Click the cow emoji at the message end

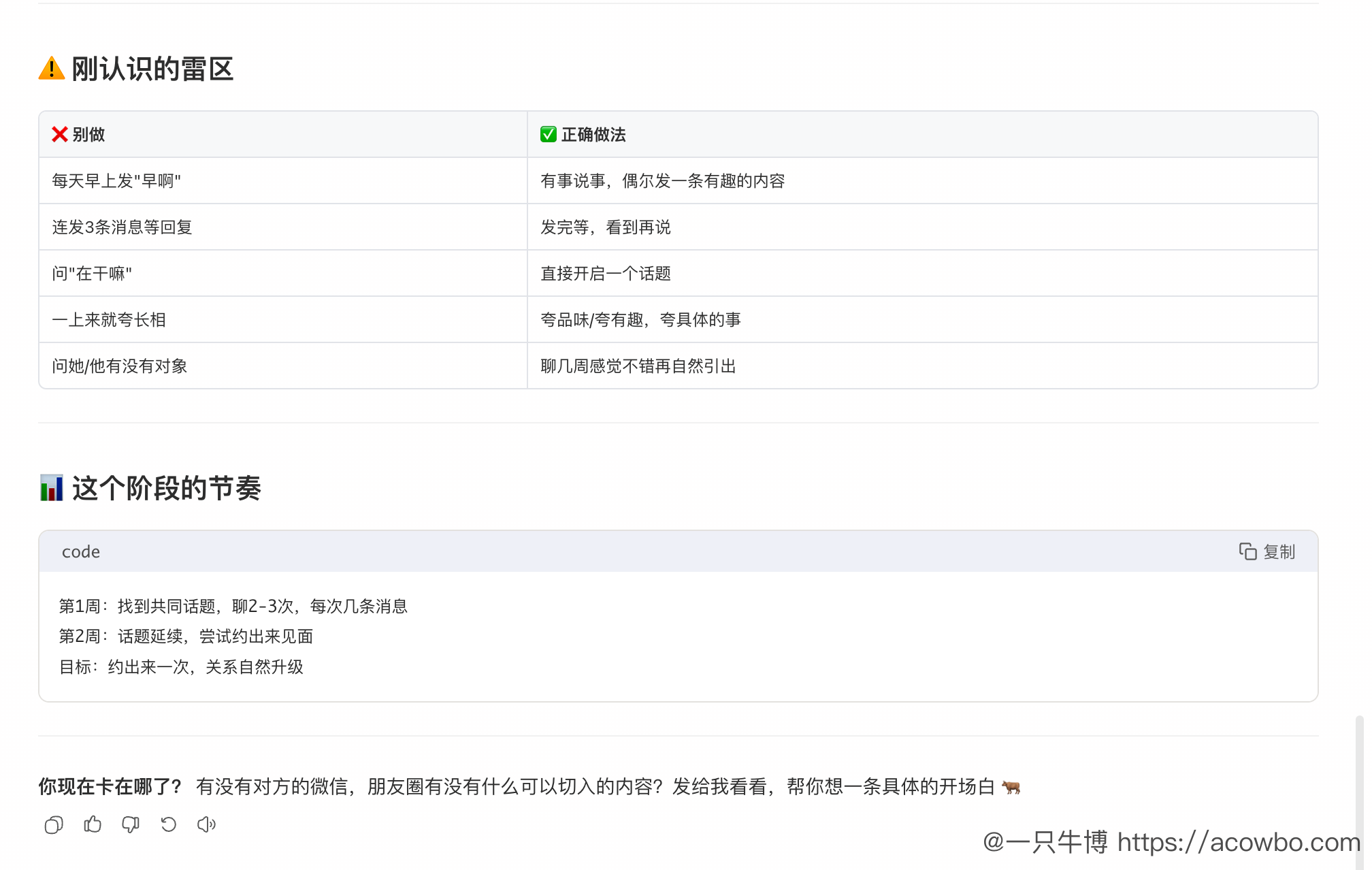click(1011, 787)
